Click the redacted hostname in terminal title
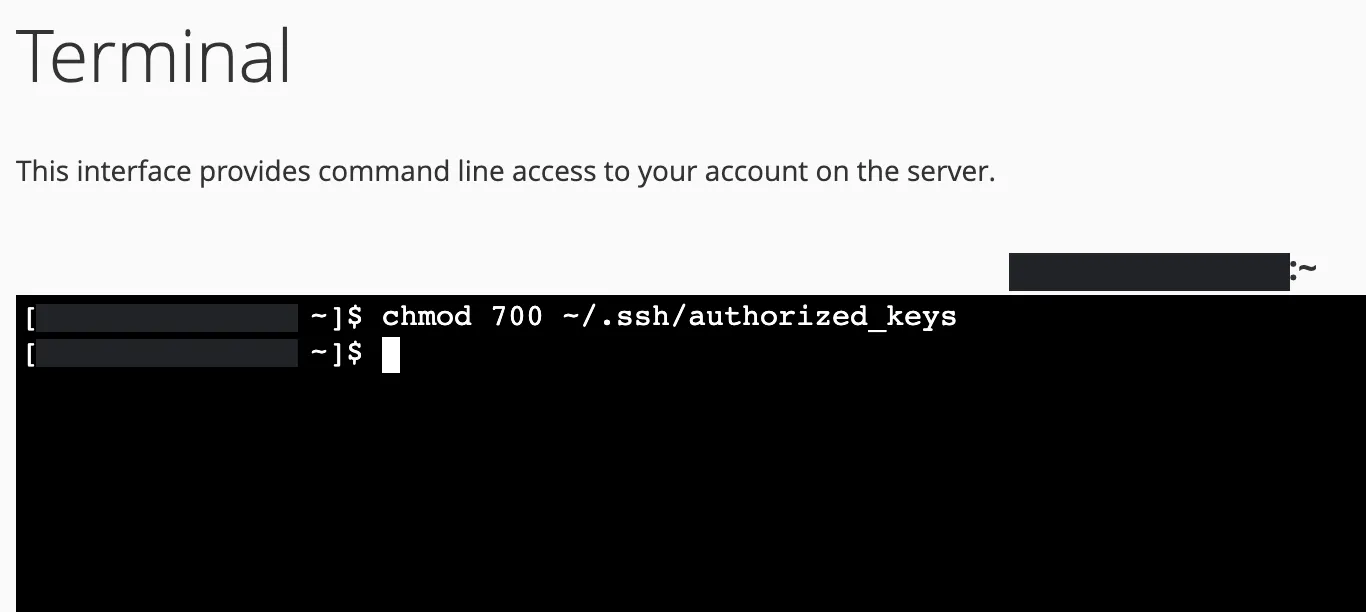 pos(1148,272)
